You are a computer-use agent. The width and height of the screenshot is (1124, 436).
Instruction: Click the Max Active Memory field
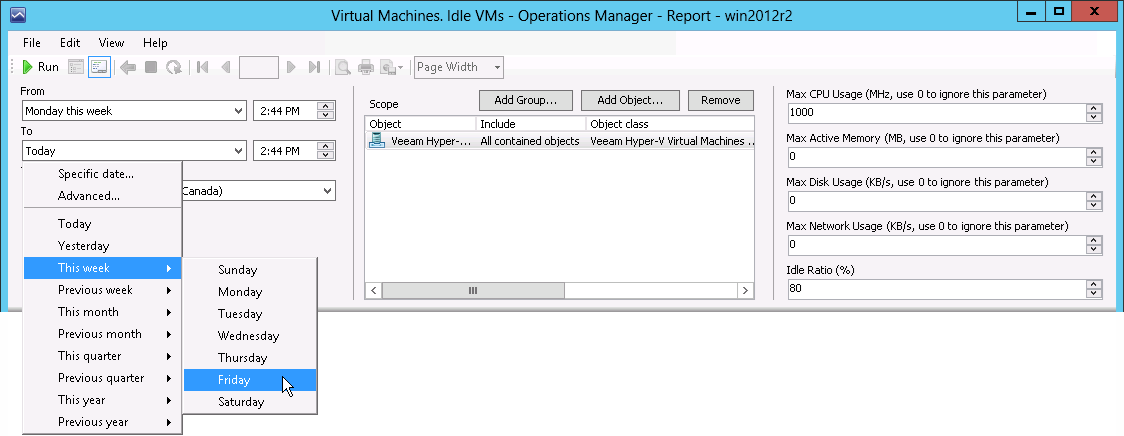coord(935,156)
